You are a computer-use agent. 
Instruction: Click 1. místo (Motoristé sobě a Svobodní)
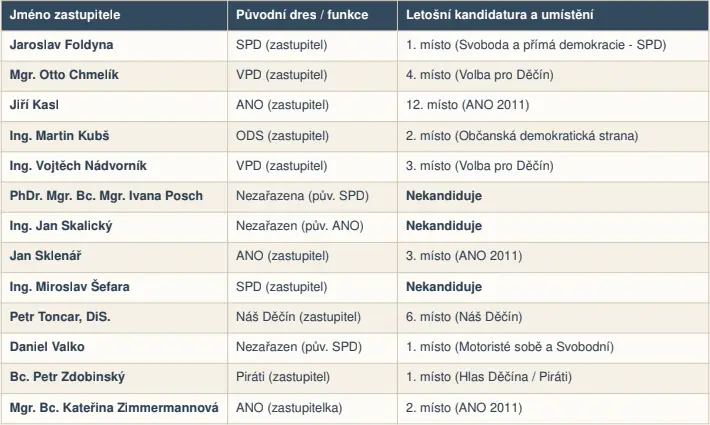510,347
